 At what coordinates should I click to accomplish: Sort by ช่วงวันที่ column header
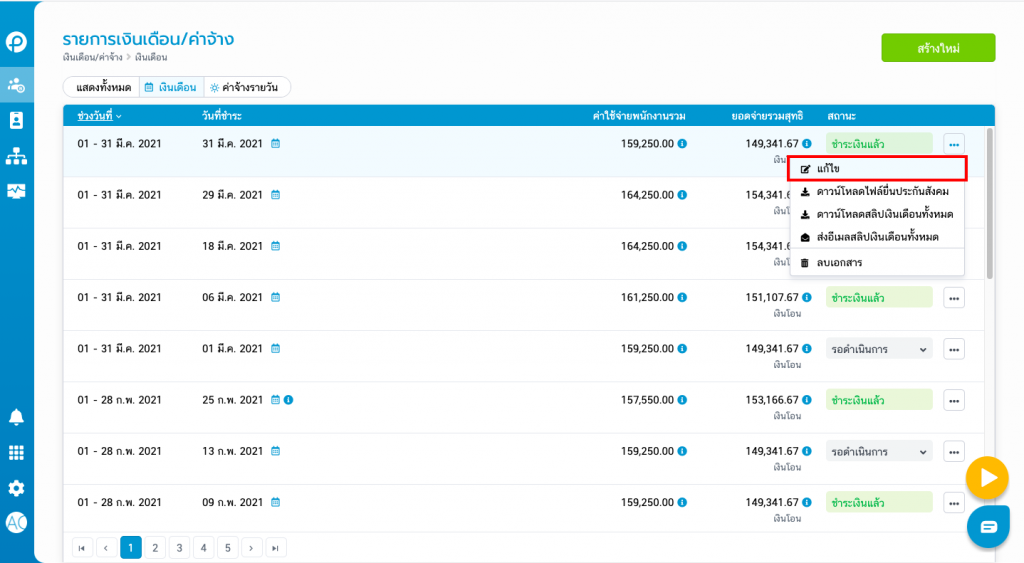(x=99, y=116)
